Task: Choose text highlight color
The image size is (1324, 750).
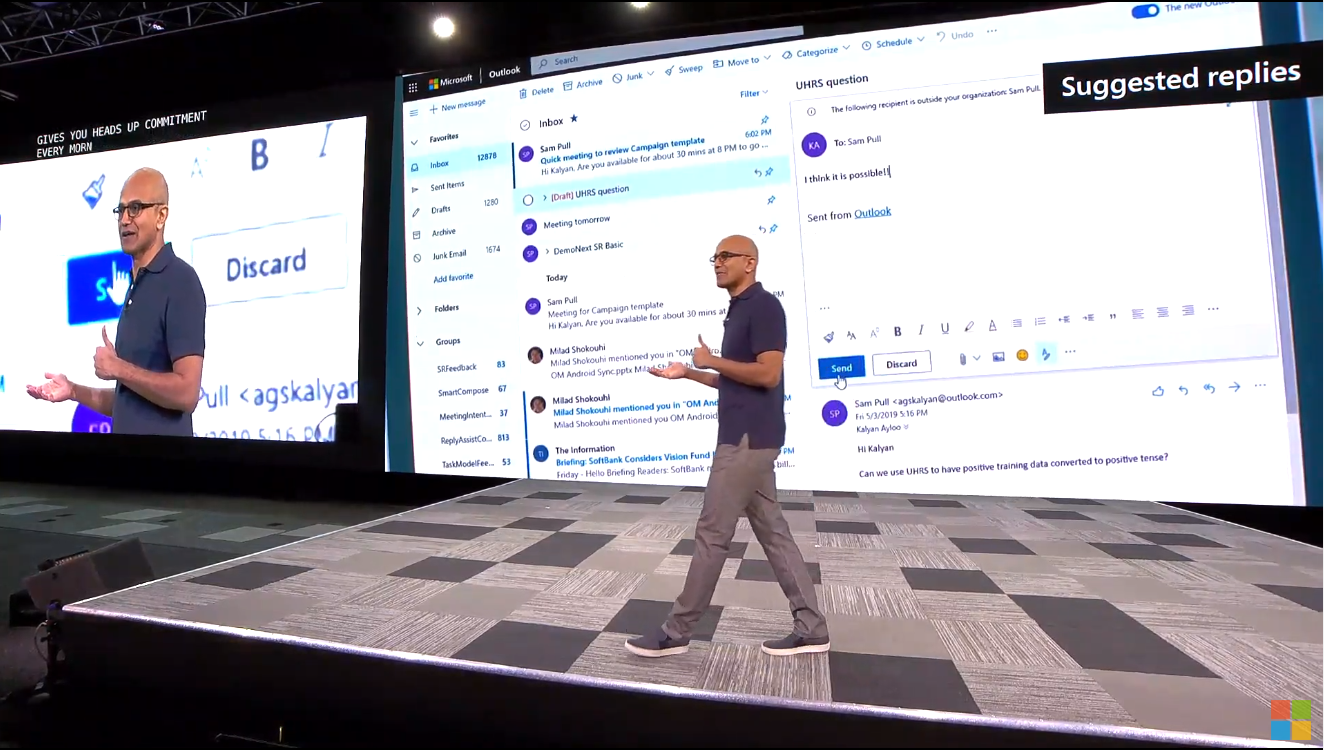Action: point(968,326)
